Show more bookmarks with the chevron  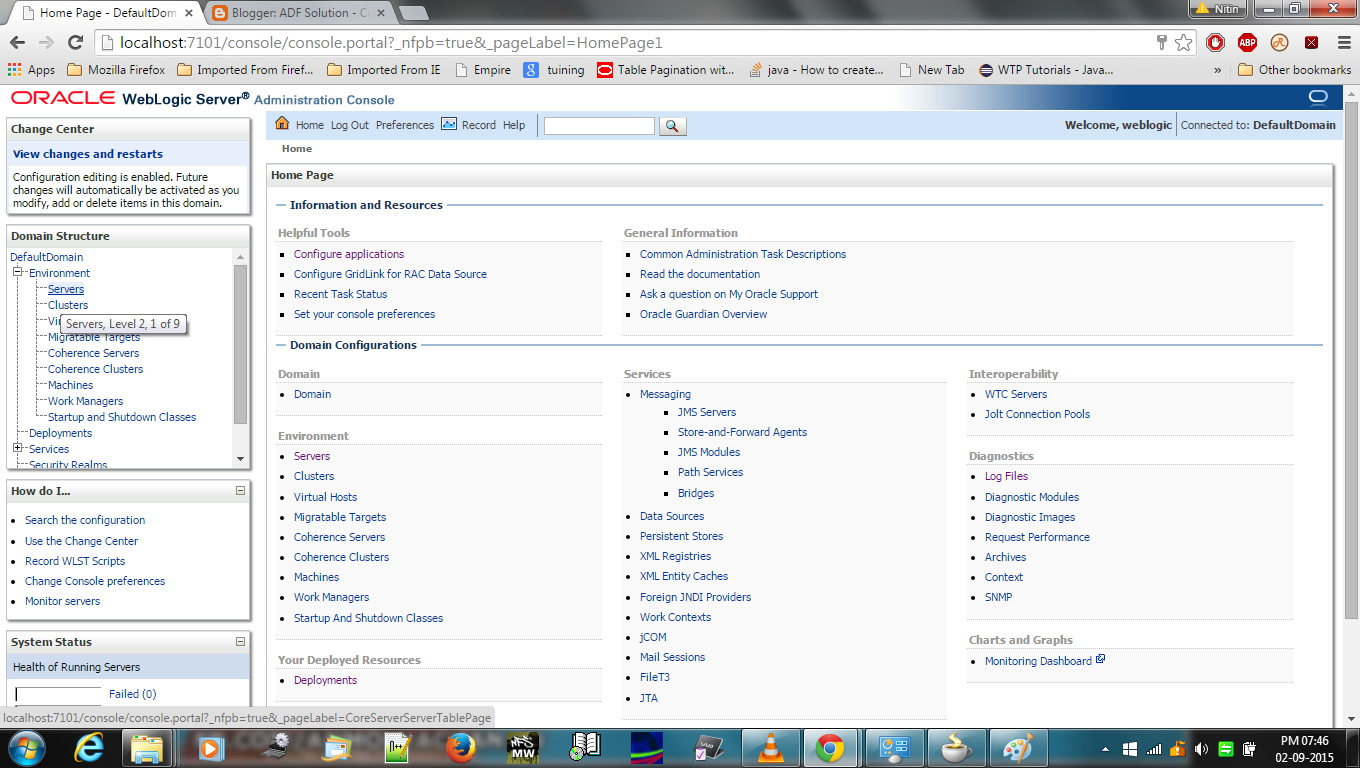1217,70
